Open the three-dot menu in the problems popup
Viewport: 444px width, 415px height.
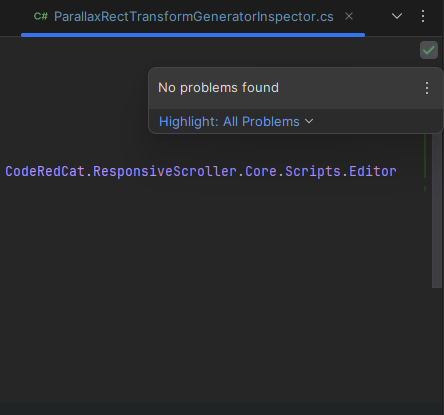click(427, 88)
